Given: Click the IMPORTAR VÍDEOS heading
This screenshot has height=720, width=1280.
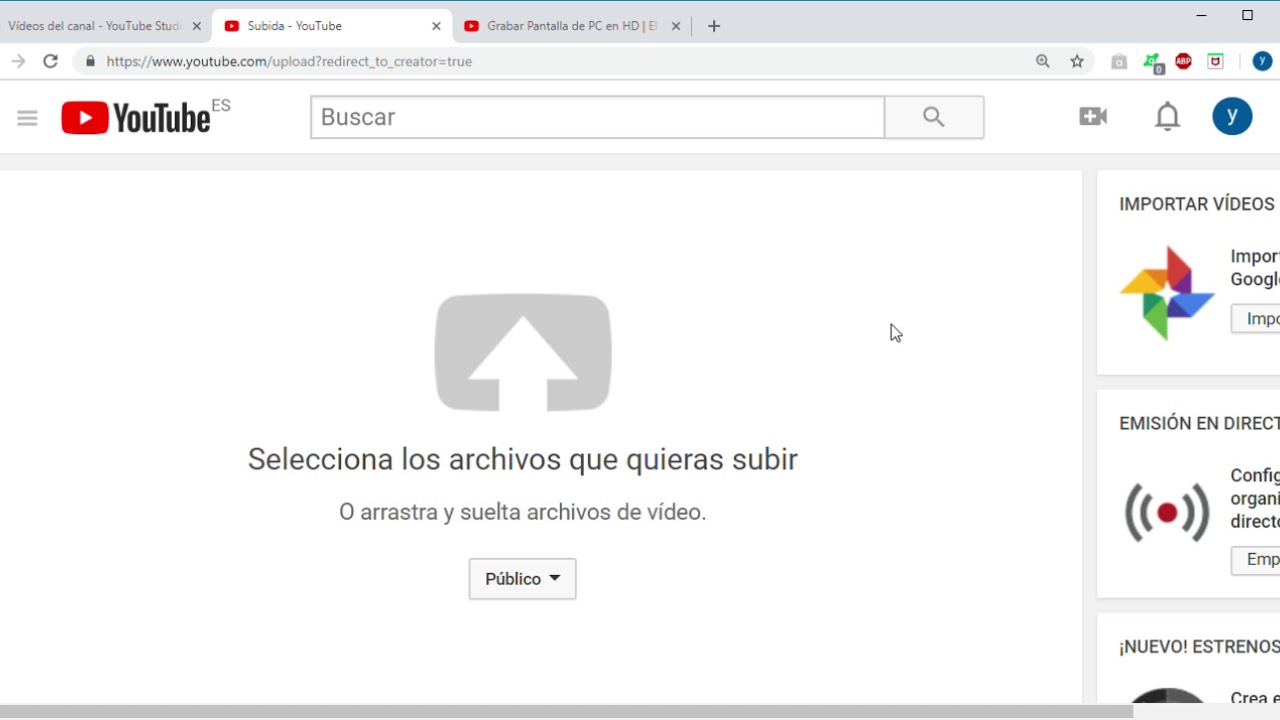Looking at the screenshot, I should [x=1197, y=204].
